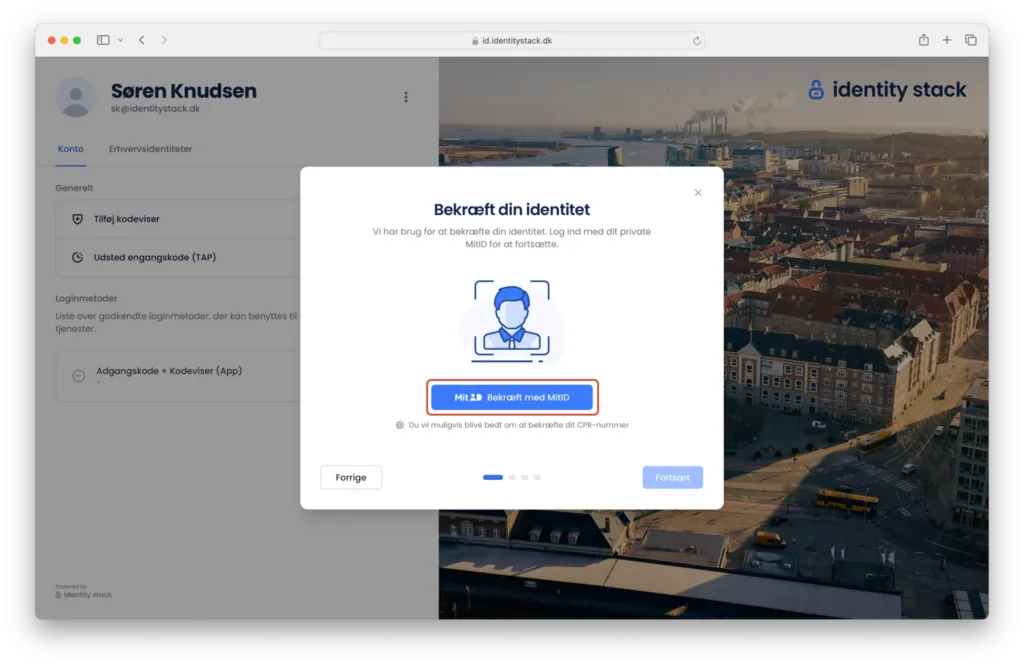1024x666 pixels.
Task: Click the Bekræft med MitID button
Action: (511, 397)
